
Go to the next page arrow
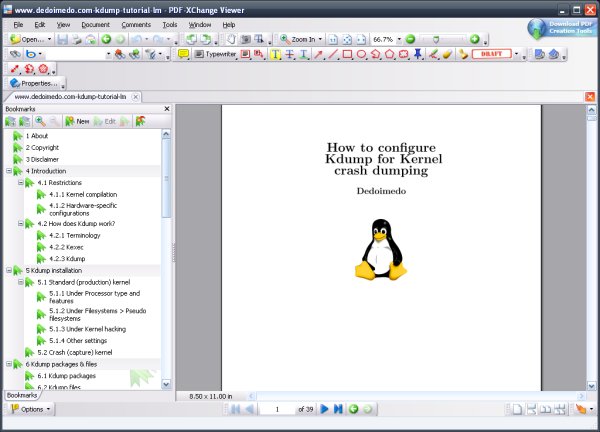pyautogui.click(x=324, y=409)
